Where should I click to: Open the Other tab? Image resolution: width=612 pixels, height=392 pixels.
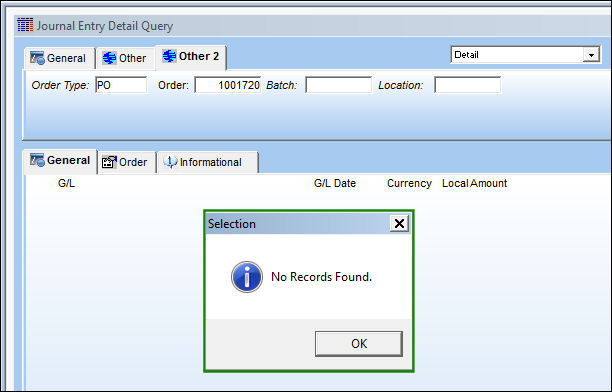125,59
